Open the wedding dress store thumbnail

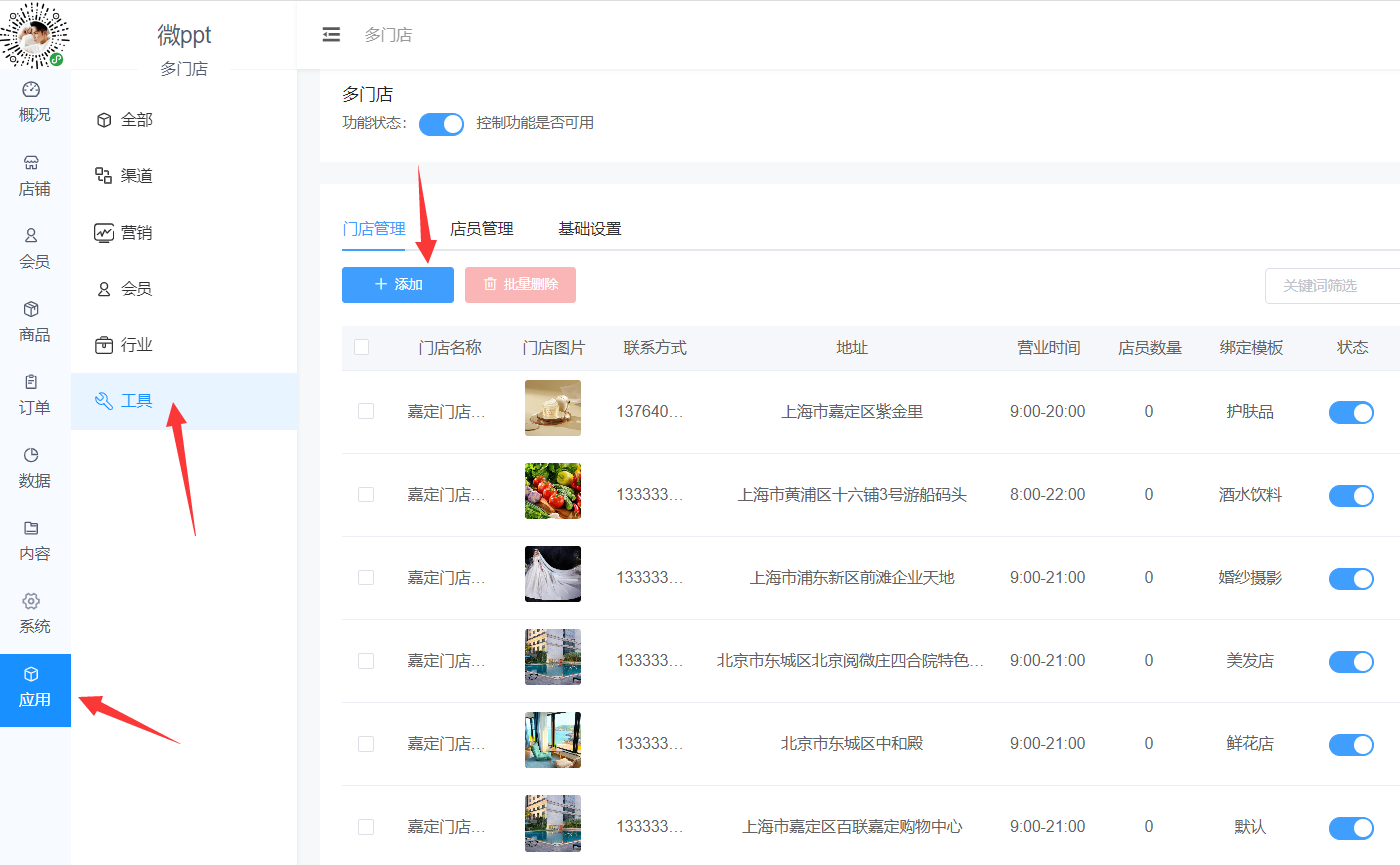point(553,574)
